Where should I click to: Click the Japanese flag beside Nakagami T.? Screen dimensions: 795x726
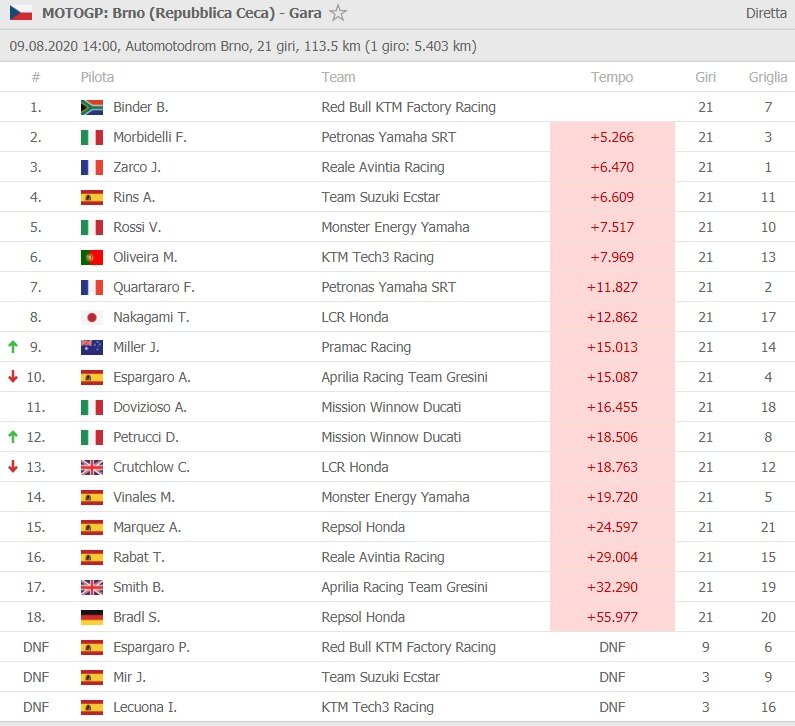click(x=92, y=317)
